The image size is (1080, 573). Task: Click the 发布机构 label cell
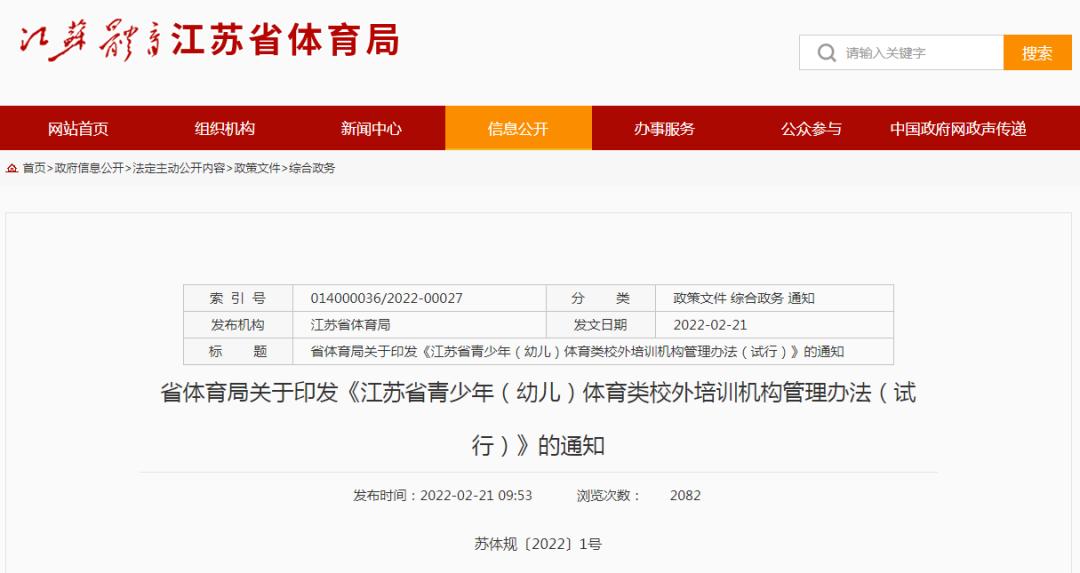tap(238, 324)
